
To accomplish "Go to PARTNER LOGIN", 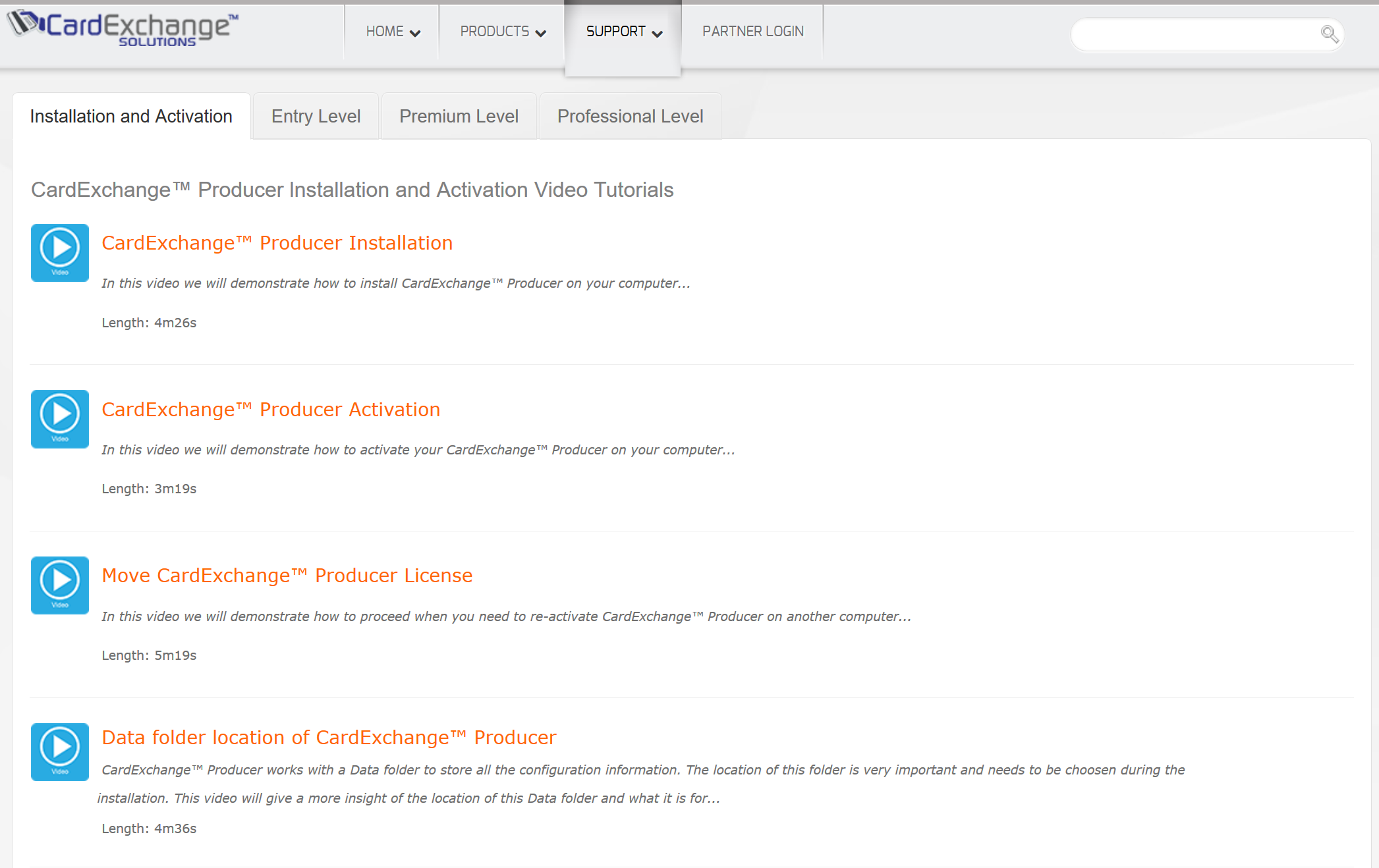I will pyautogui.click(x=753, y=32).
